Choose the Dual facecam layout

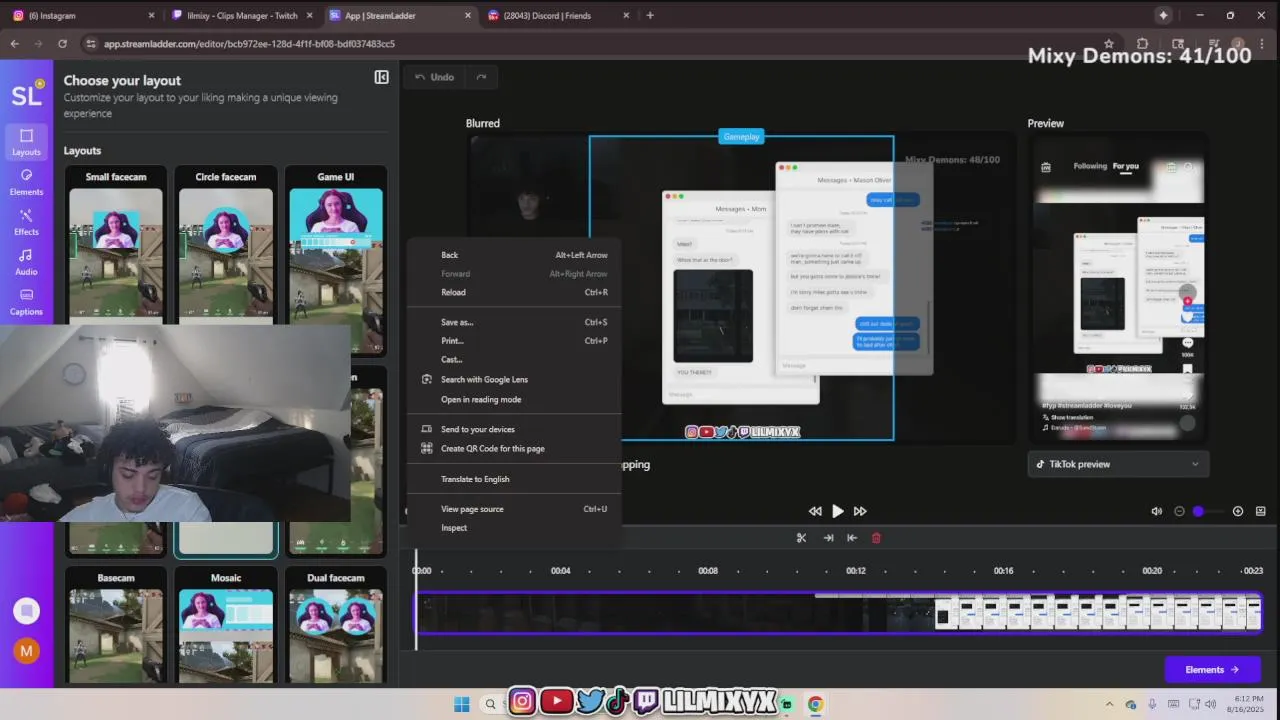[336, 626]
